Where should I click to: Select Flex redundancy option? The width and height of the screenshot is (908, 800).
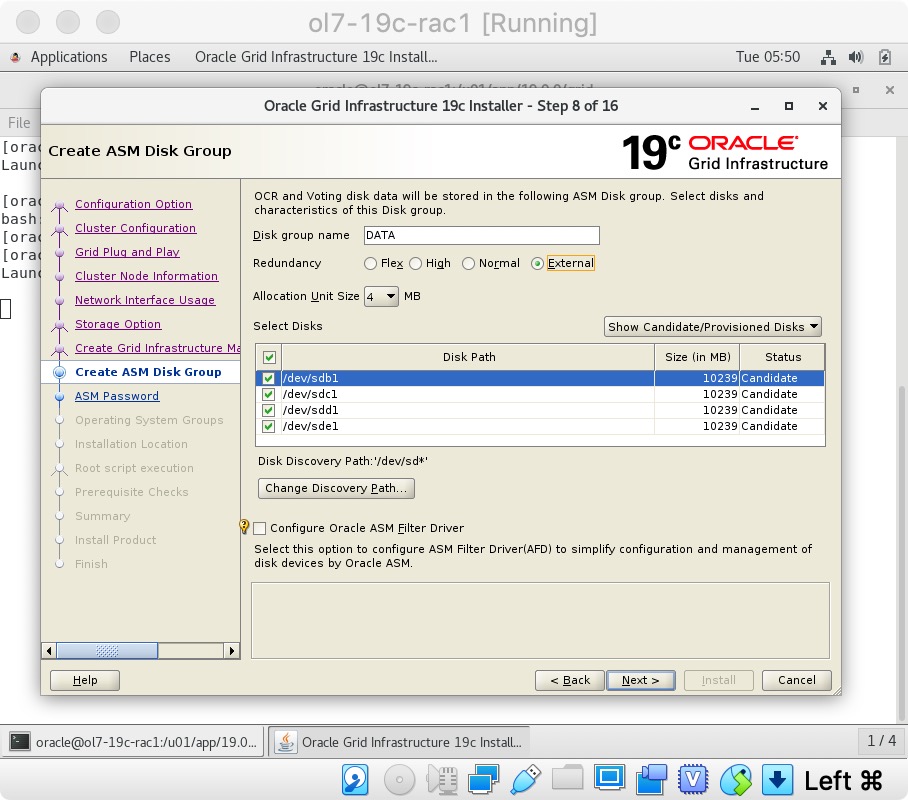point(370,264)
